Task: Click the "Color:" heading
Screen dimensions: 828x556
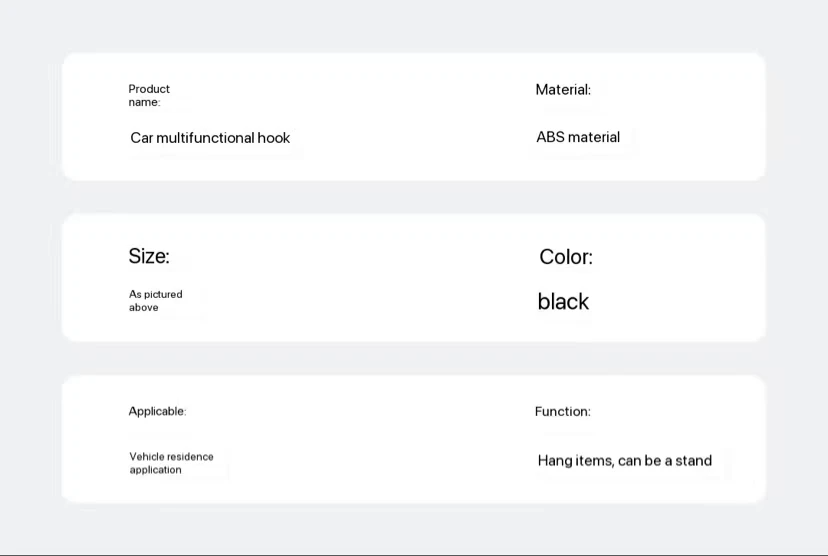Action: tap(566, 257)
